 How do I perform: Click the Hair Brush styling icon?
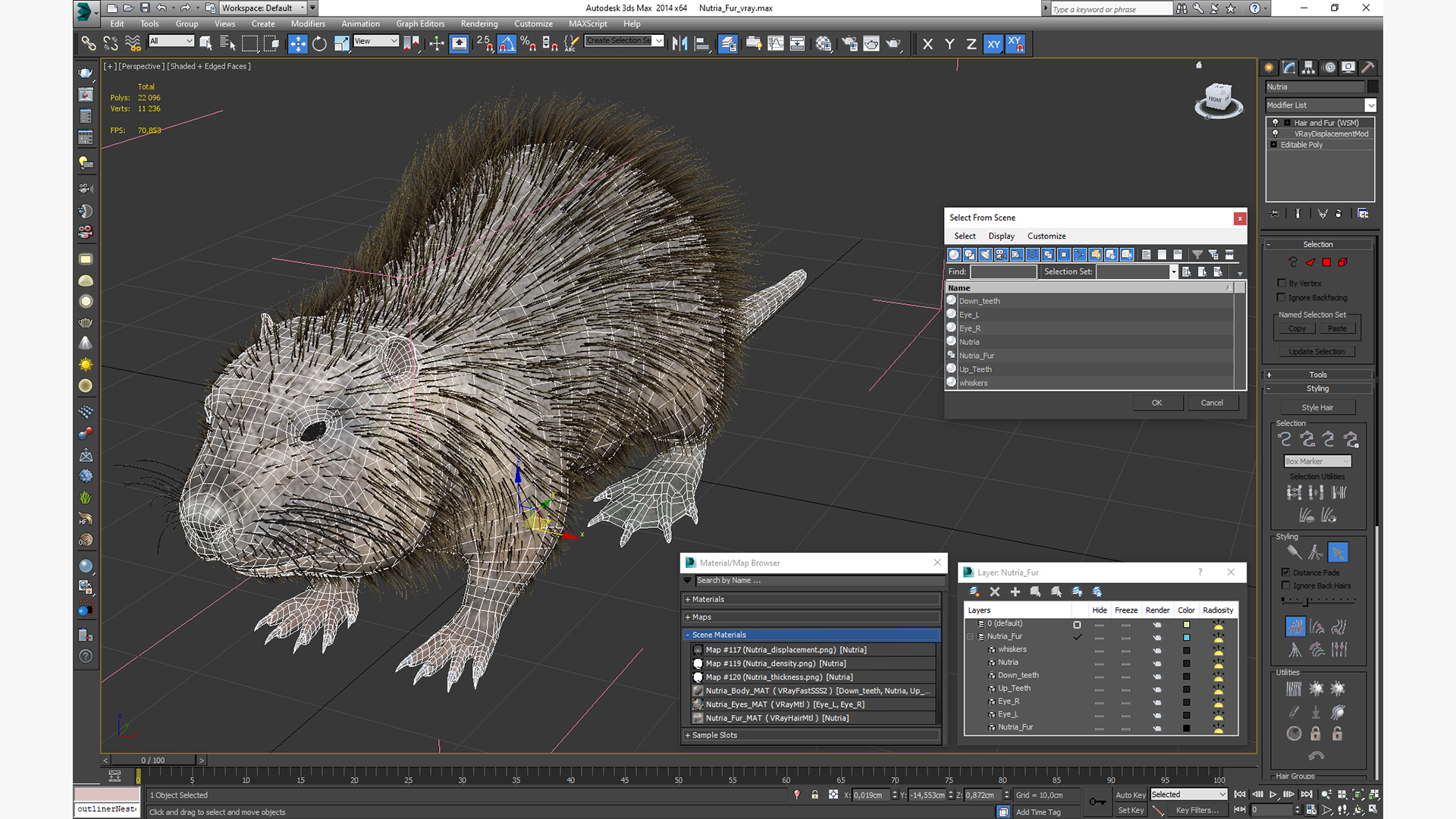(1294, 553)
